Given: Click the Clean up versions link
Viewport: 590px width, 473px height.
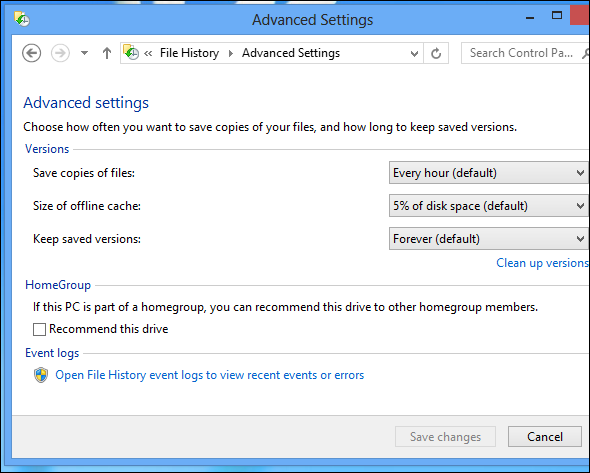Looking at the screenshot, I should point(542,263).
